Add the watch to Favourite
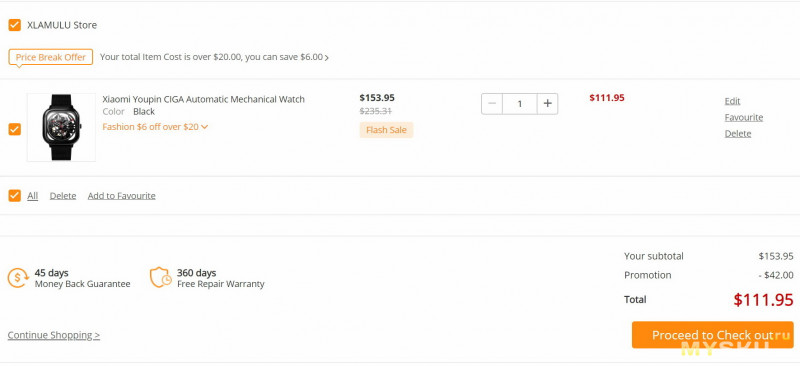Viewport: 800px width, 366px height. coord(744,117)
